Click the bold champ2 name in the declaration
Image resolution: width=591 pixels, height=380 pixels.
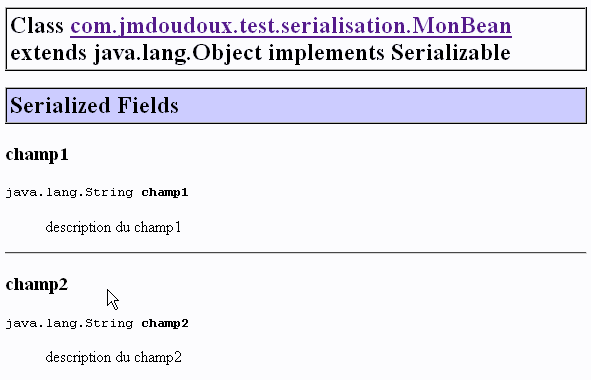[165, 323]
